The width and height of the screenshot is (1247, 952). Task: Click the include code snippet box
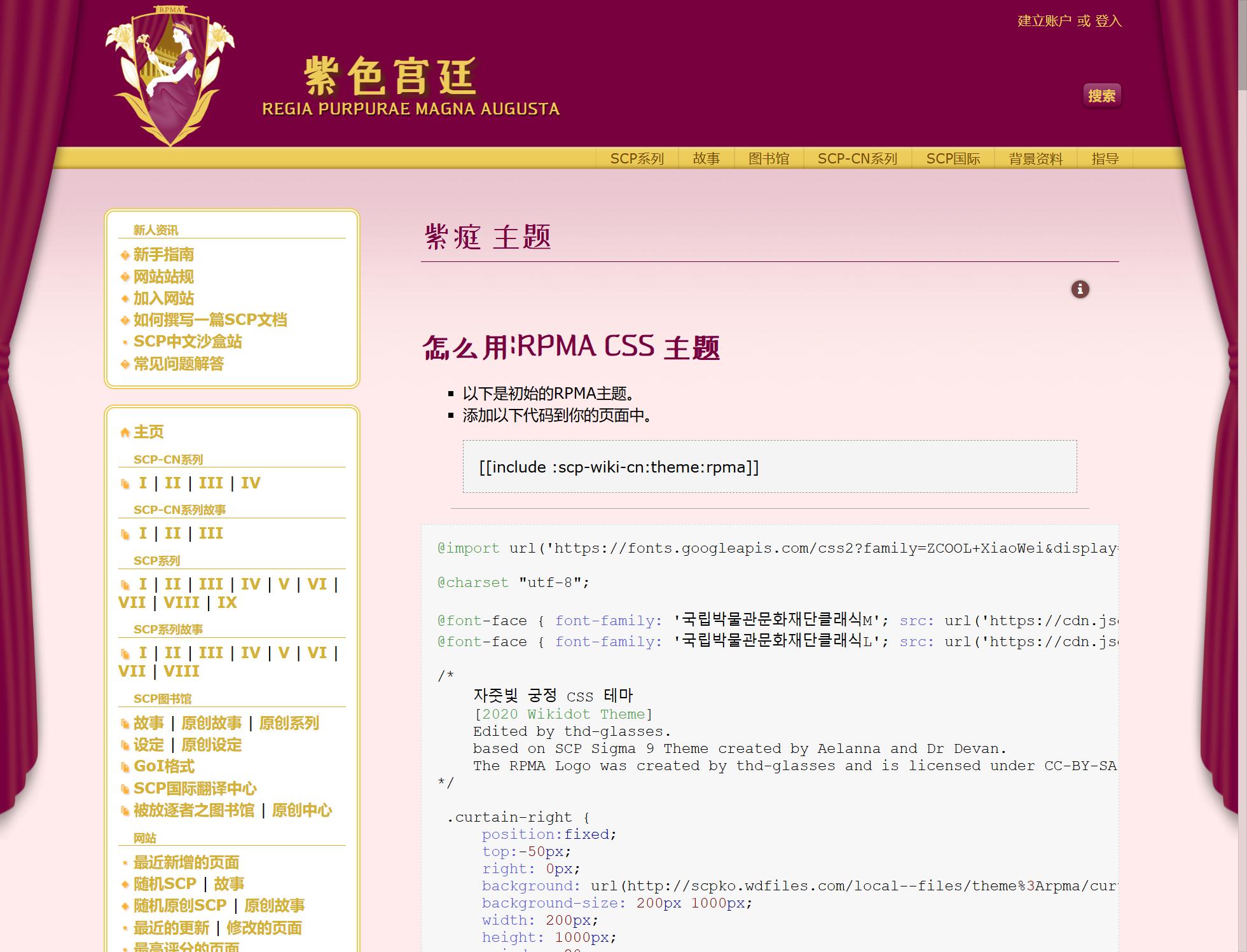[769, 467]
